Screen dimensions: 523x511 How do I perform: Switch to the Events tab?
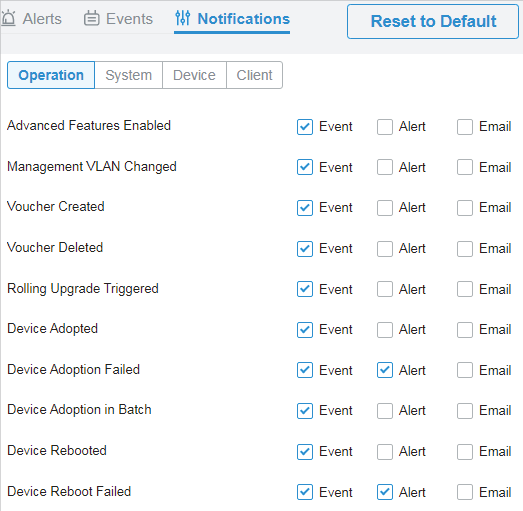pos(118,19)
